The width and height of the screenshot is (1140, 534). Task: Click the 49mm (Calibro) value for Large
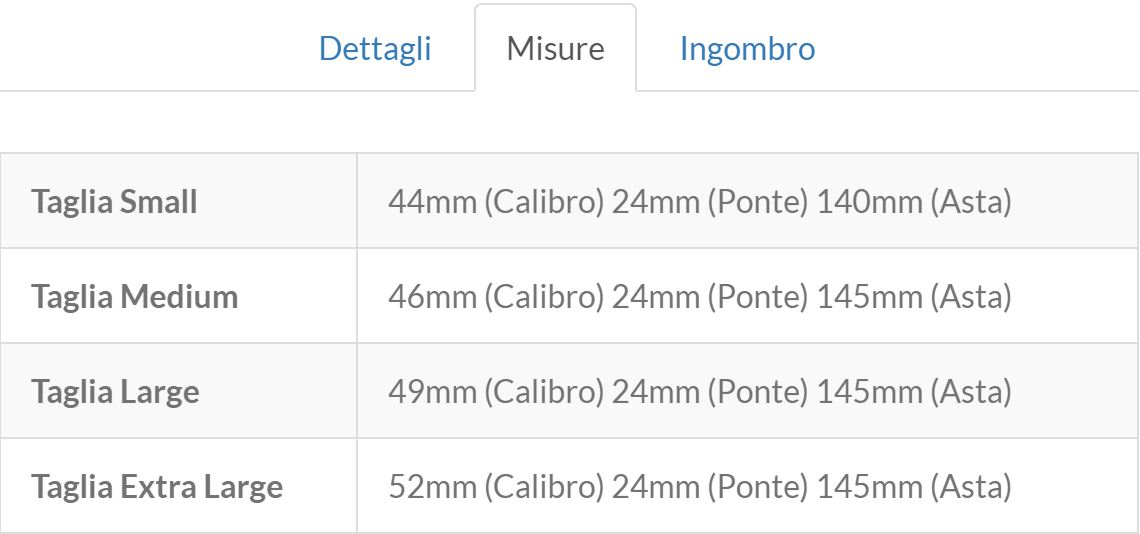(495, 392)
